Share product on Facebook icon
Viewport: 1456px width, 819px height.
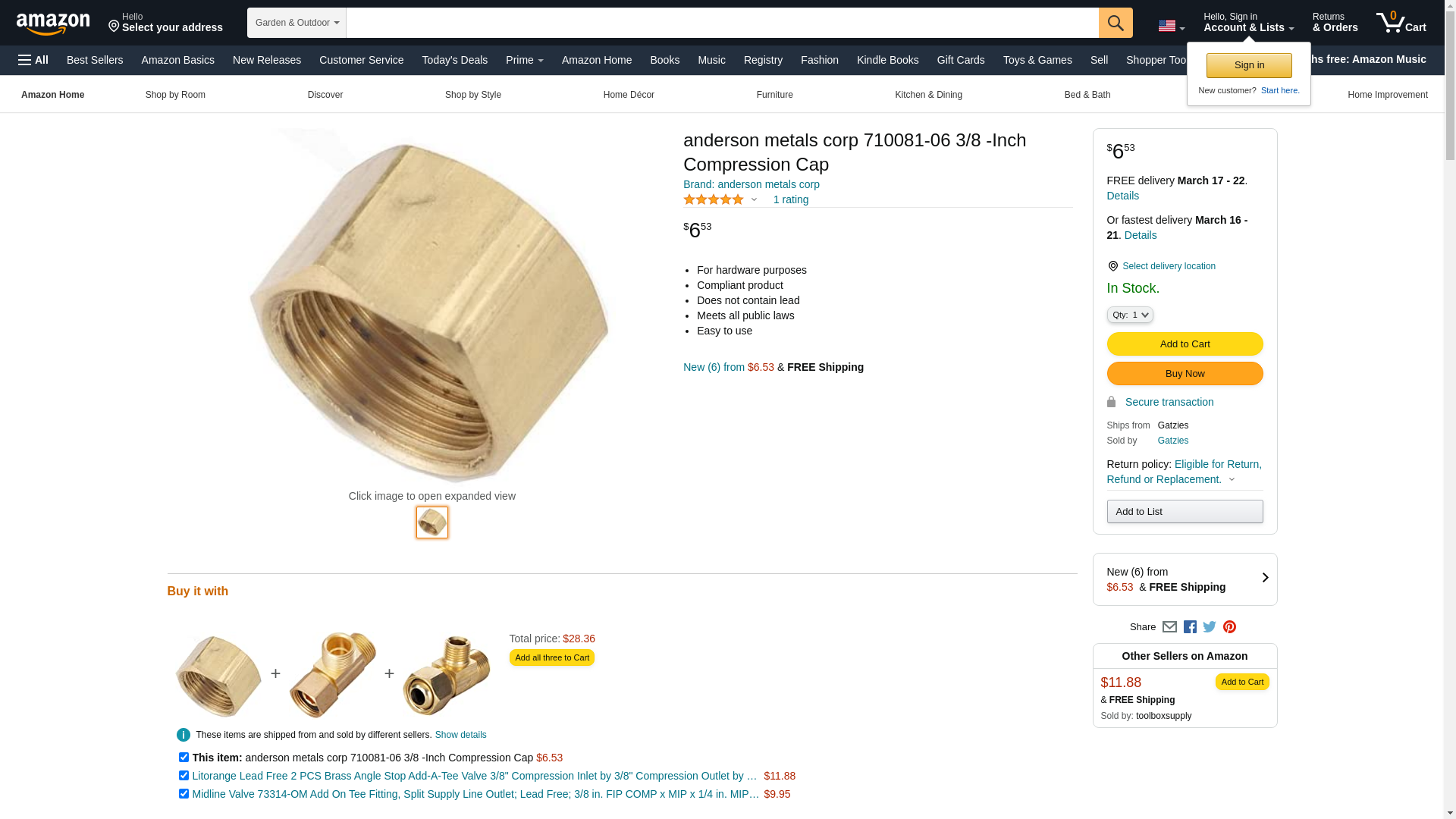click(1190, 627)
